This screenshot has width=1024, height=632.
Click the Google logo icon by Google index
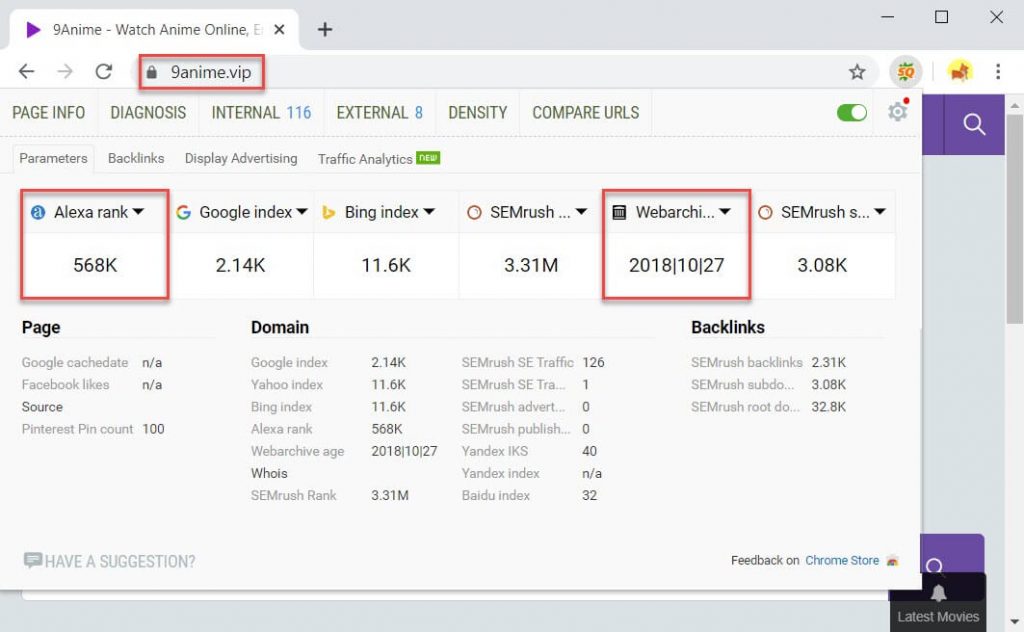point(184,212)
